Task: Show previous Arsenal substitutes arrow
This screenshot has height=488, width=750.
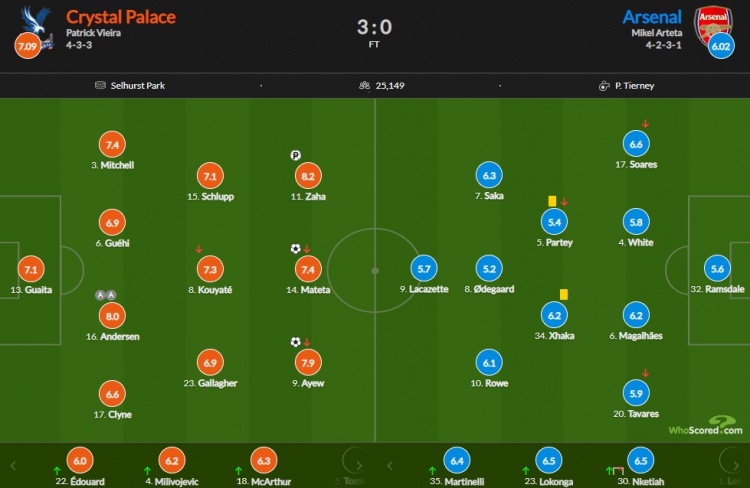Action: (390, 466)
